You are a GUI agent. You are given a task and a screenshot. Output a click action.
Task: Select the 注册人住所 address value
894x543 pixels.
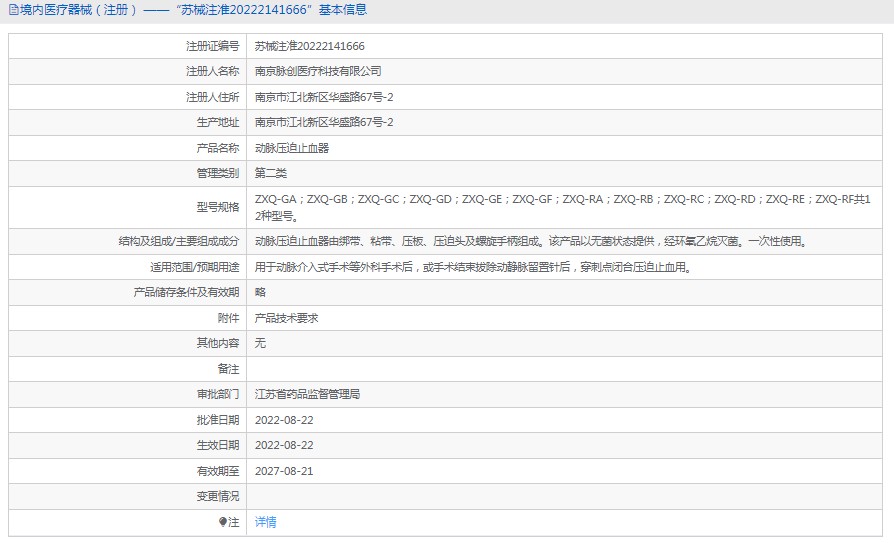pos(324,97)
